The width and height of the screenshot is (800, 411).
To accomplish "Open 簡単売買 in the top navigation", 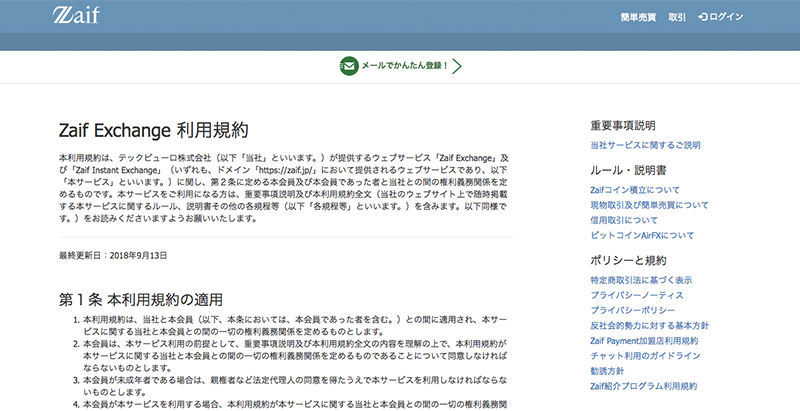I will [x=638, y=17].
